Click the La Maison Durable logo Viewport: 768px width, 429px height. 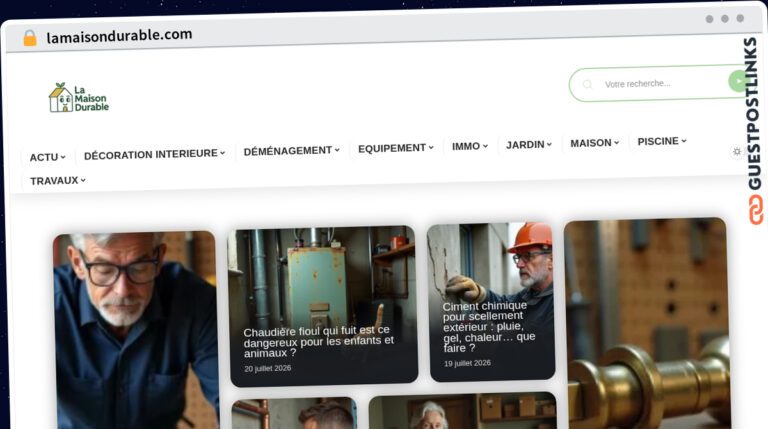(79, 97)
